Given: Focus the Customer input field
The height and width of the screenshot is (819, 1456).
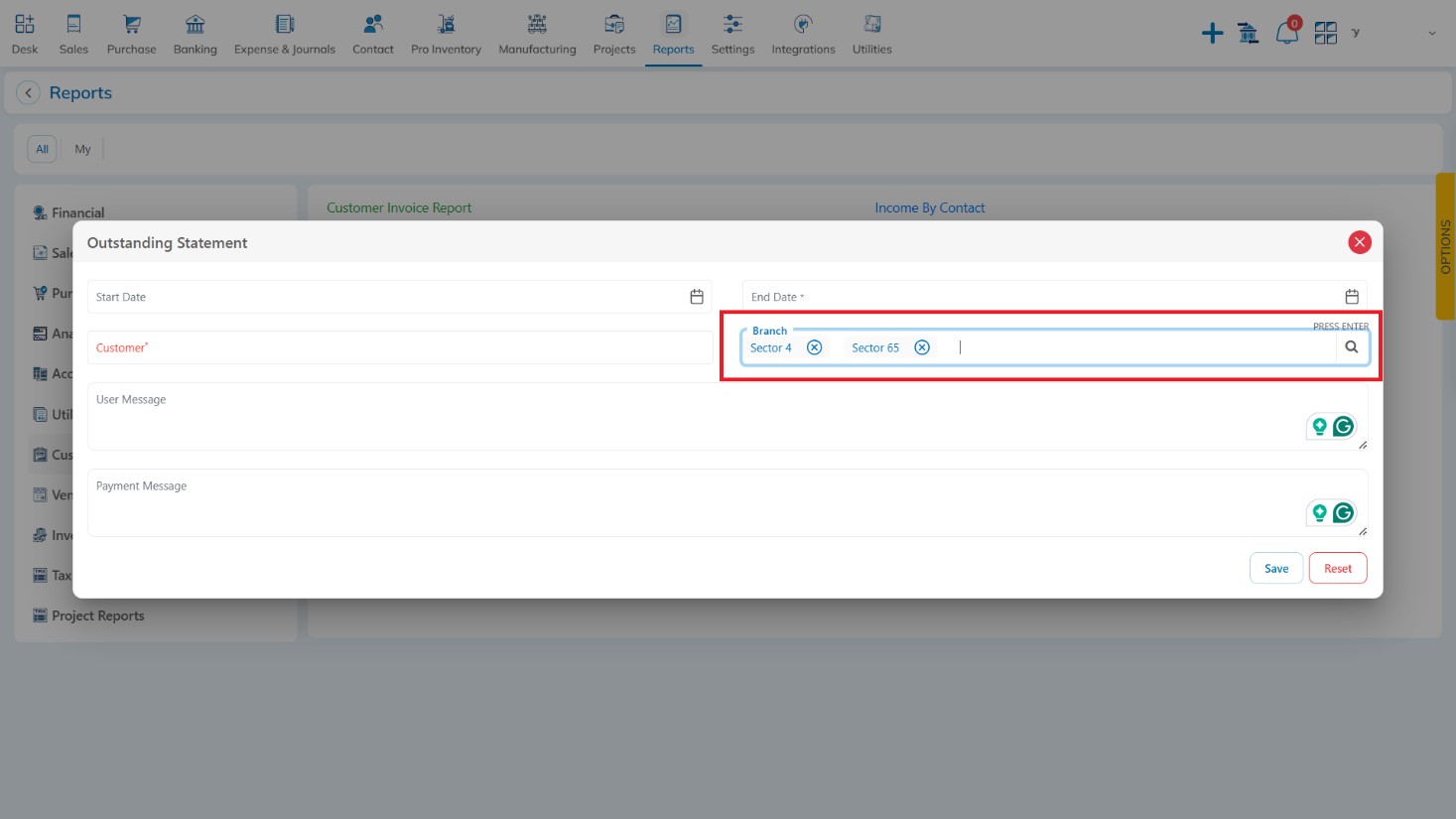Looking at the screenshot, I should pos(399,347).
